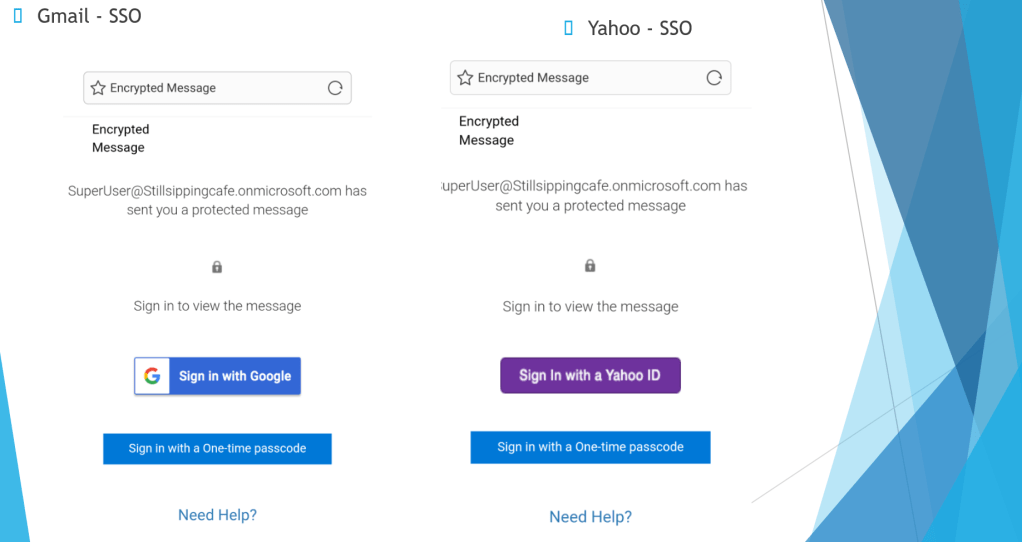Viewport: 1022px width, 542px height.
Task: Click the Google G logo icon
Action: pyautogui.click(x=153, y=376)
